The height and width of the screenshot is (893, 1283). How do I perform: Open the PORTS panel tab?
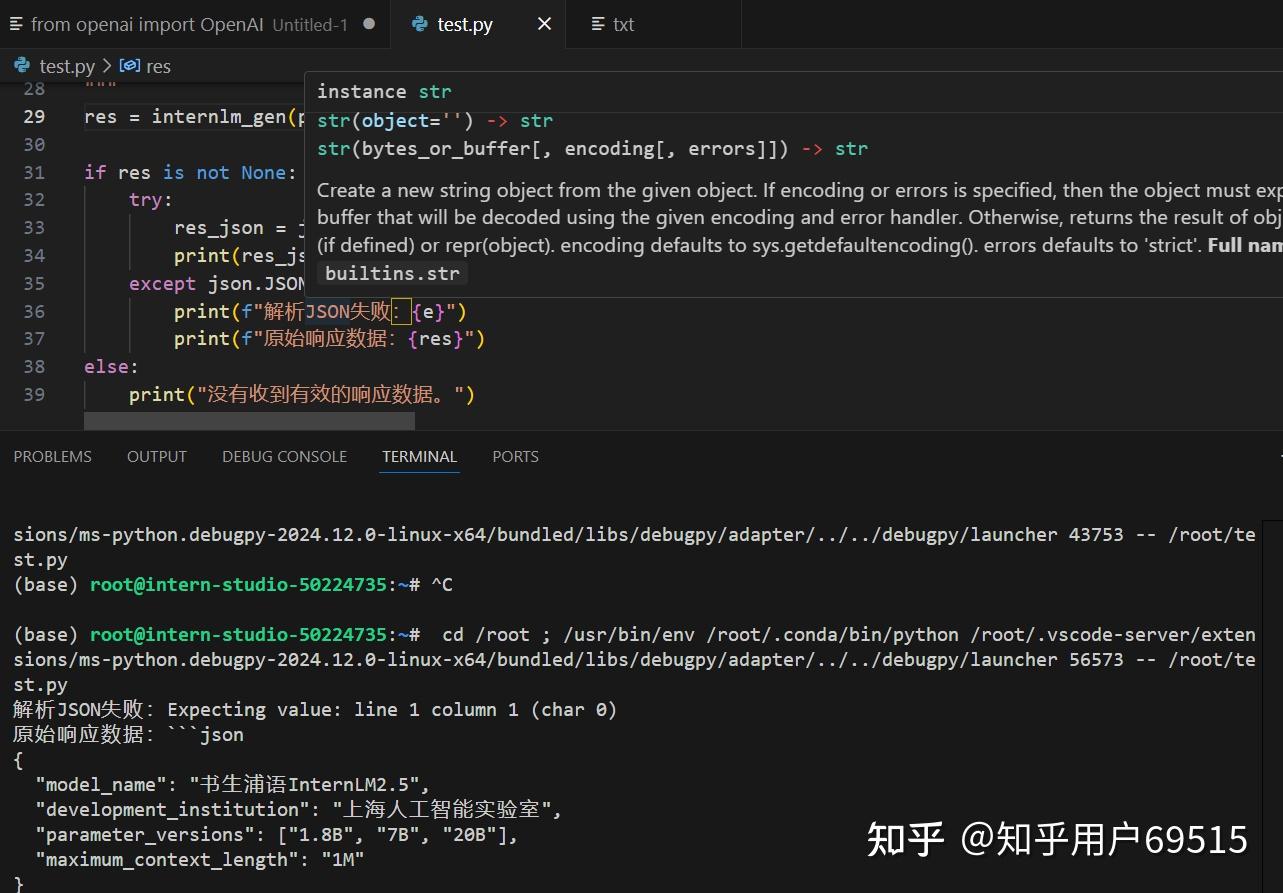click(515, 456)
